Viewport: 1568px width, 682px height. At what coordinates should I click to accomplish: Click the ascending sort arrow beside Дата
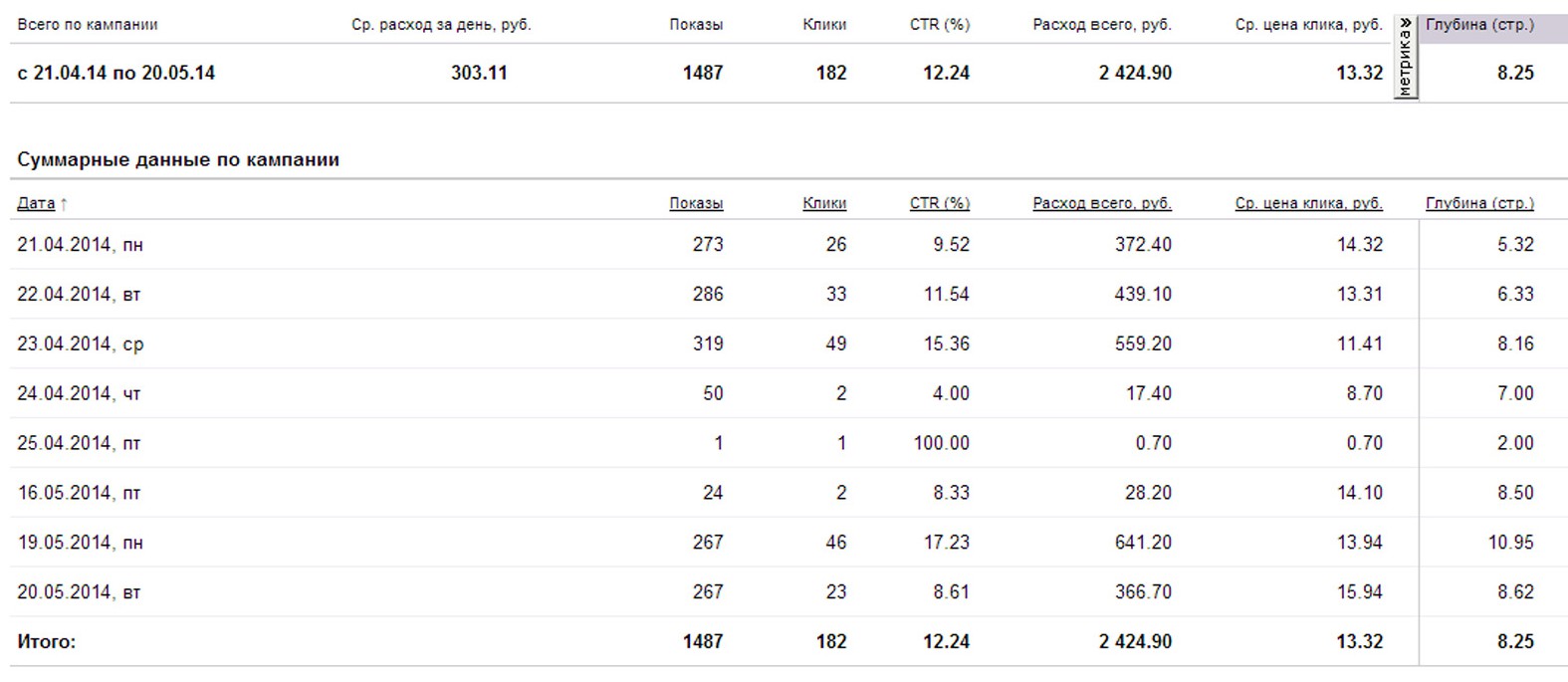point(64,204)
